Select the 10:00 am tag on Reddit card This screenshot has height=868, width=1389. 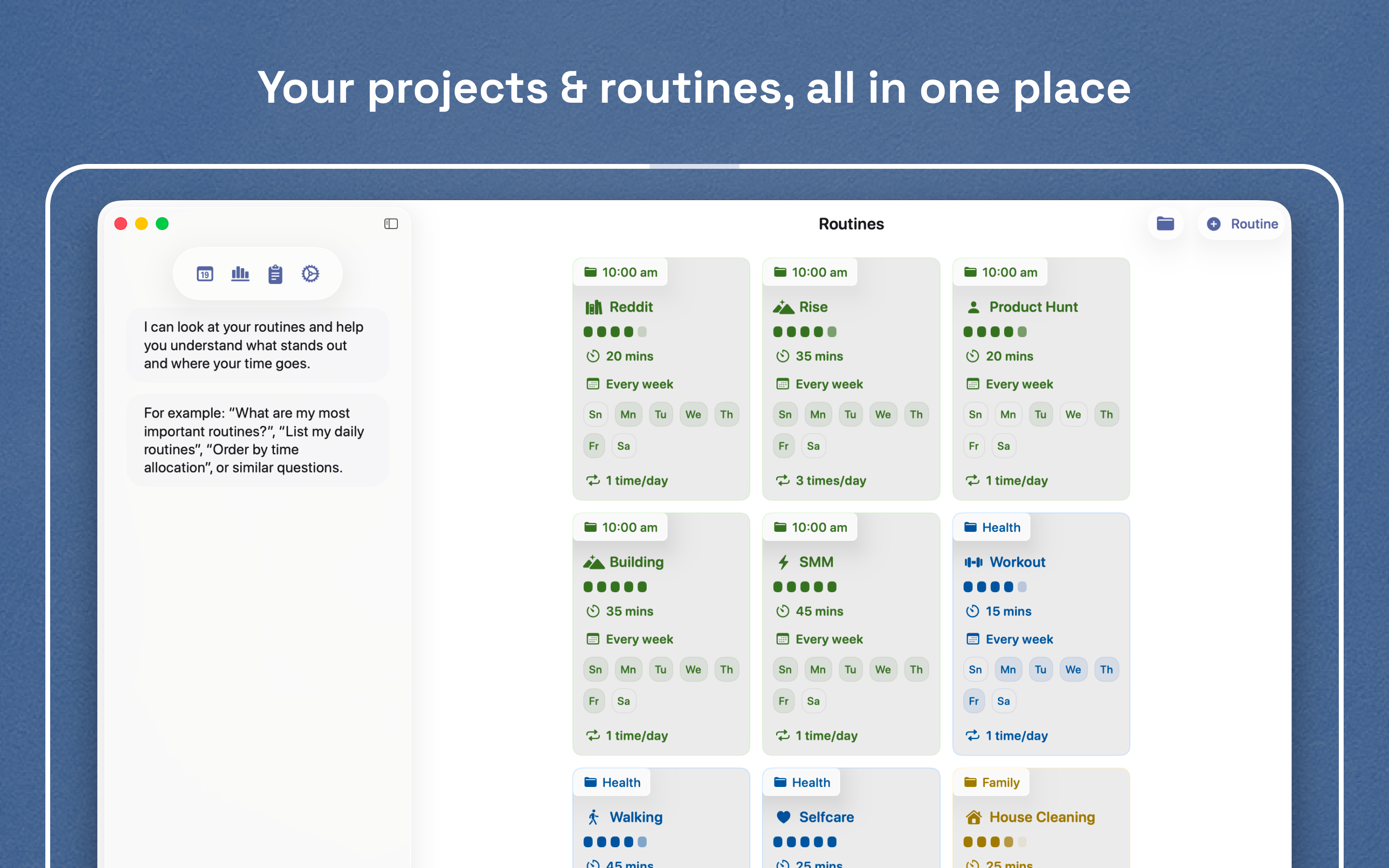pyautogui.click(x=620, y=272)
